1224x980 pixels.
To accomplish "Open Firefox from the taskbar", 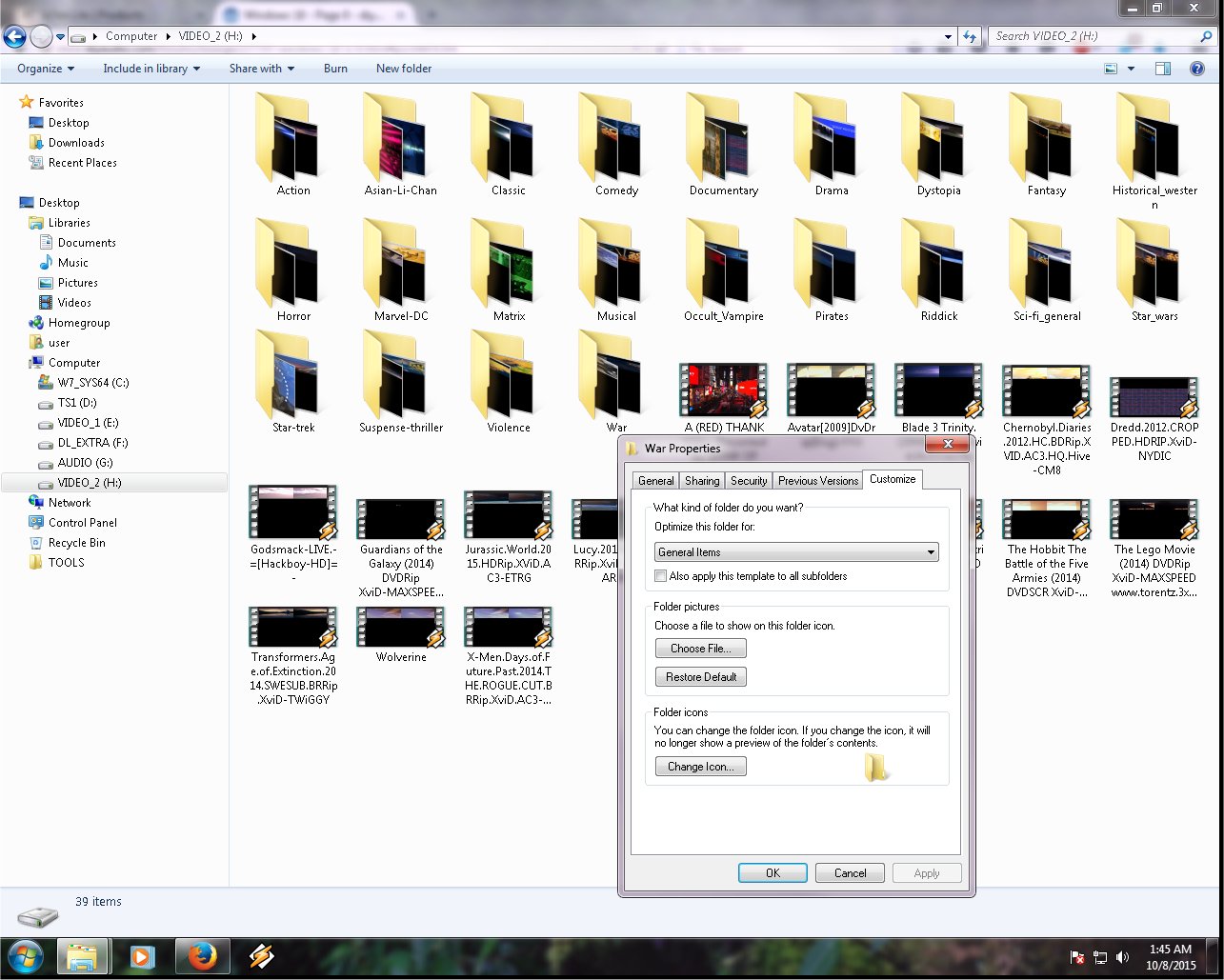I will pos(202,955).
